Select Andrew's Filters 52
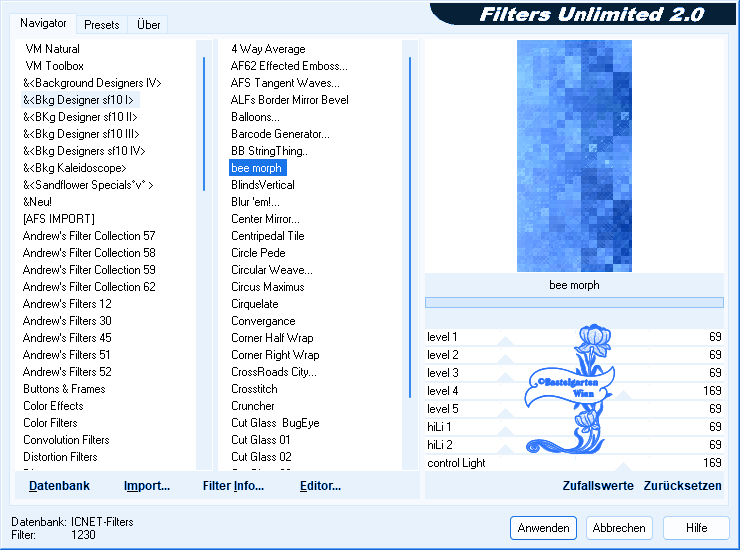Viewport: 740px width, 550px height. click(x=67, y=372)
